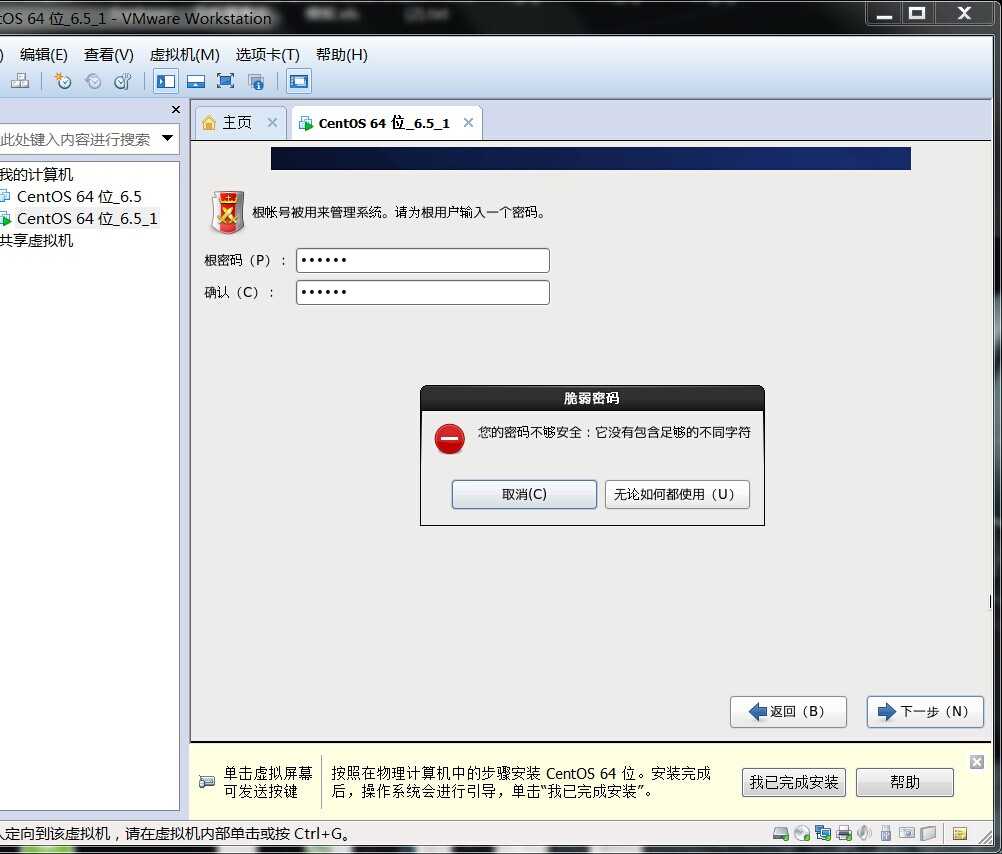Open the snapshot manager icon
Viewport: 1002px width, 854px height.
pyautogui.click(x=122, y=81)
